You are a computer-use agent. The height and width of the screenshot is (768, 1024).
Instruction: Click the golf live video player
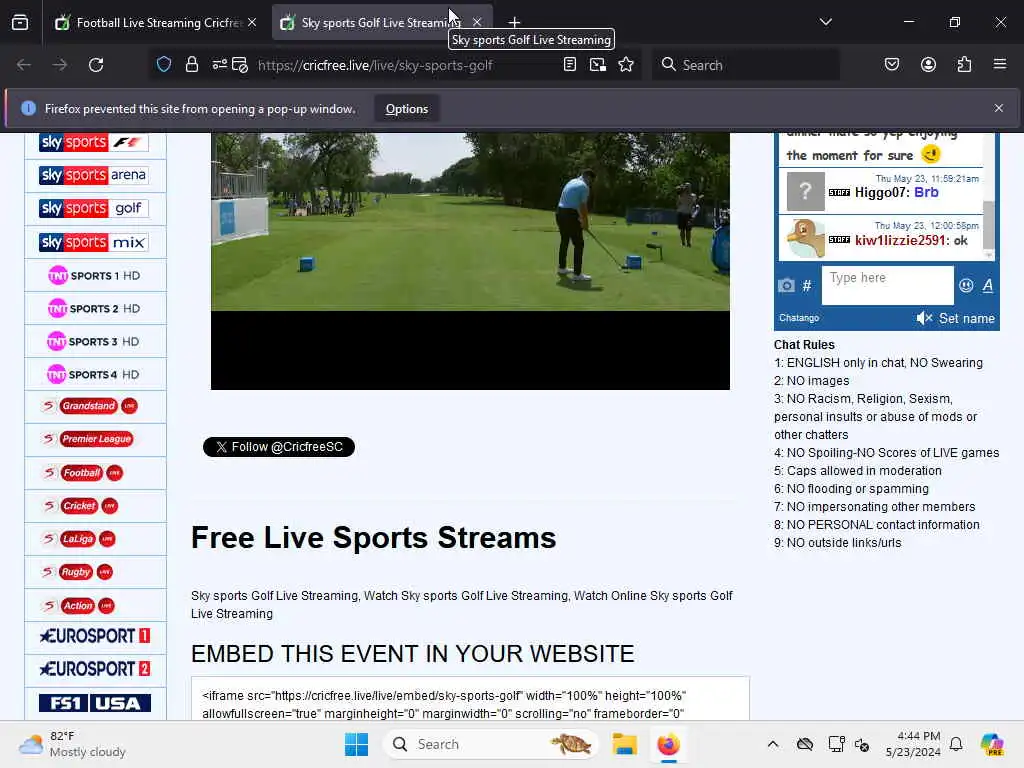(x=470, y=261)
